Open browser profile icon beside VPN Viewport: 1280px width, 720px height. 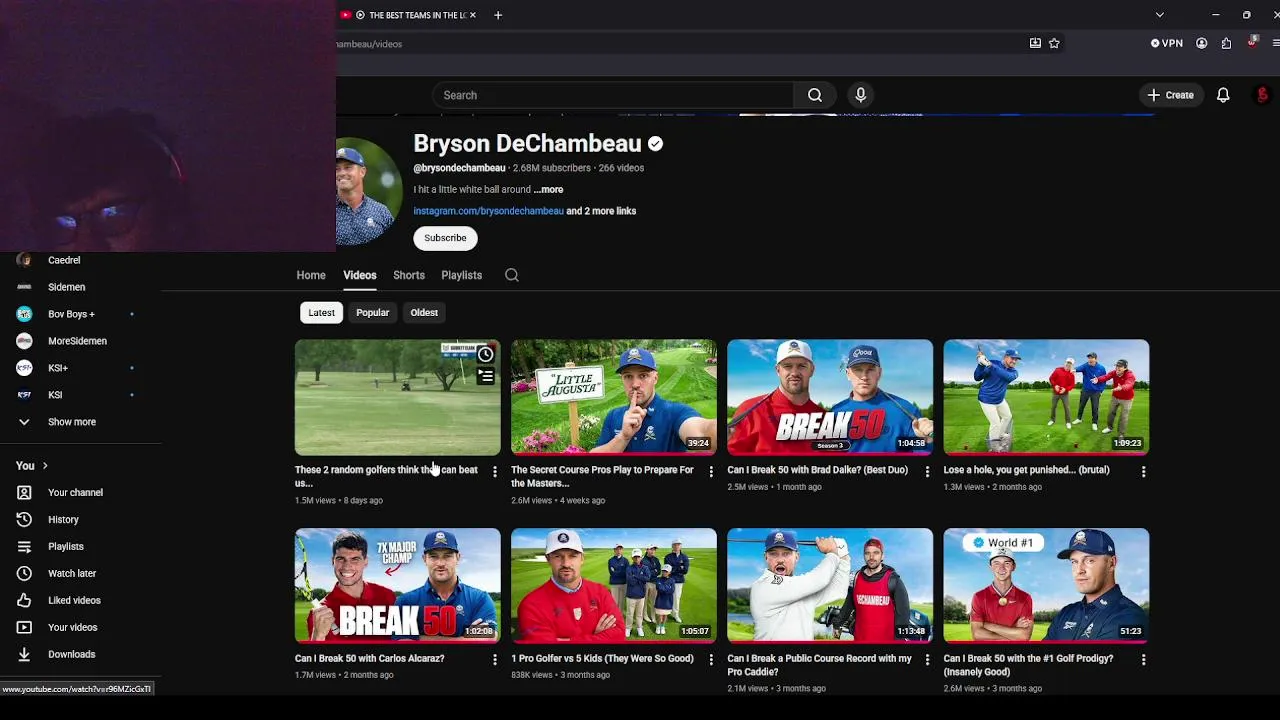(x=1201, y=43)
